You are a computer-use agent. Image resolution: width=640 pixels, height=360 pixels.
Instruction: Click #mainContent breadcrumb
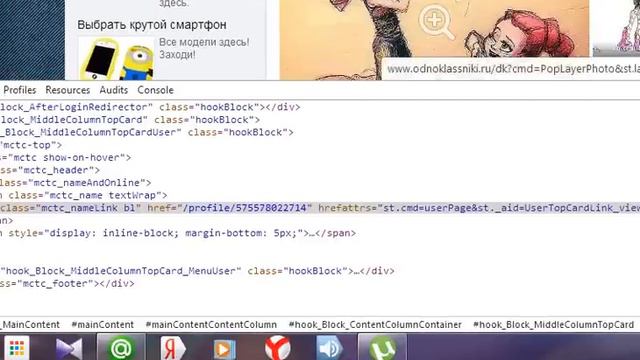coord(102,325)
